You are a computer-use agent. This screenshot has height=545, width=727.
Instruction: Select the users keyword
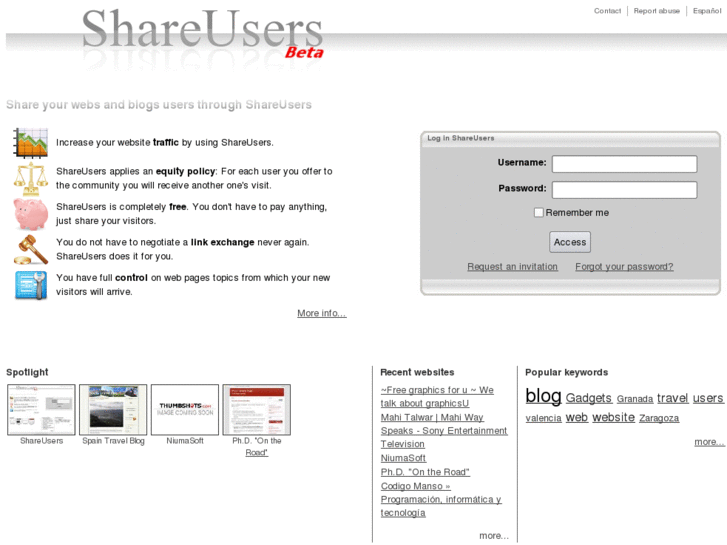click(708, 398)
